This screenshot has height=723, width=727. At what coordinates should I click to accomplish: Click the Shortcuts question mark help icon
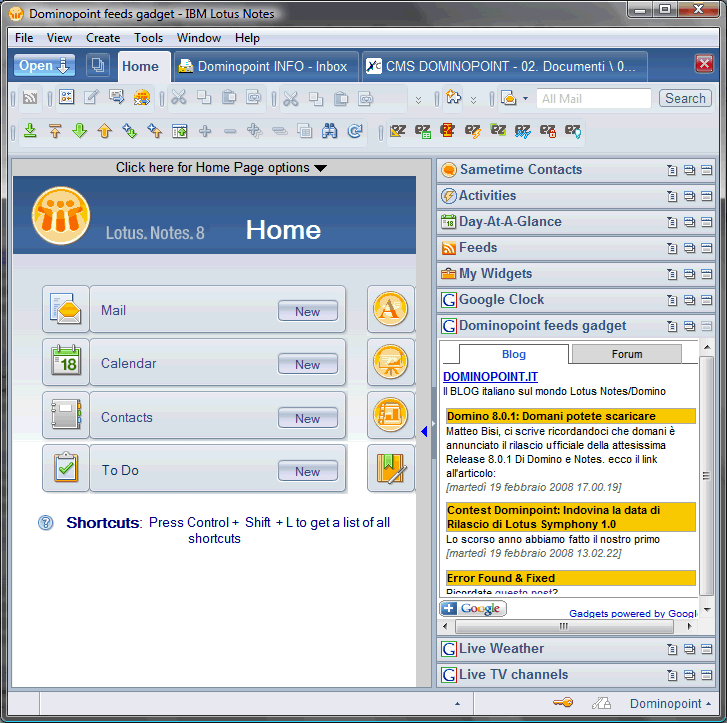coord(45,523)
